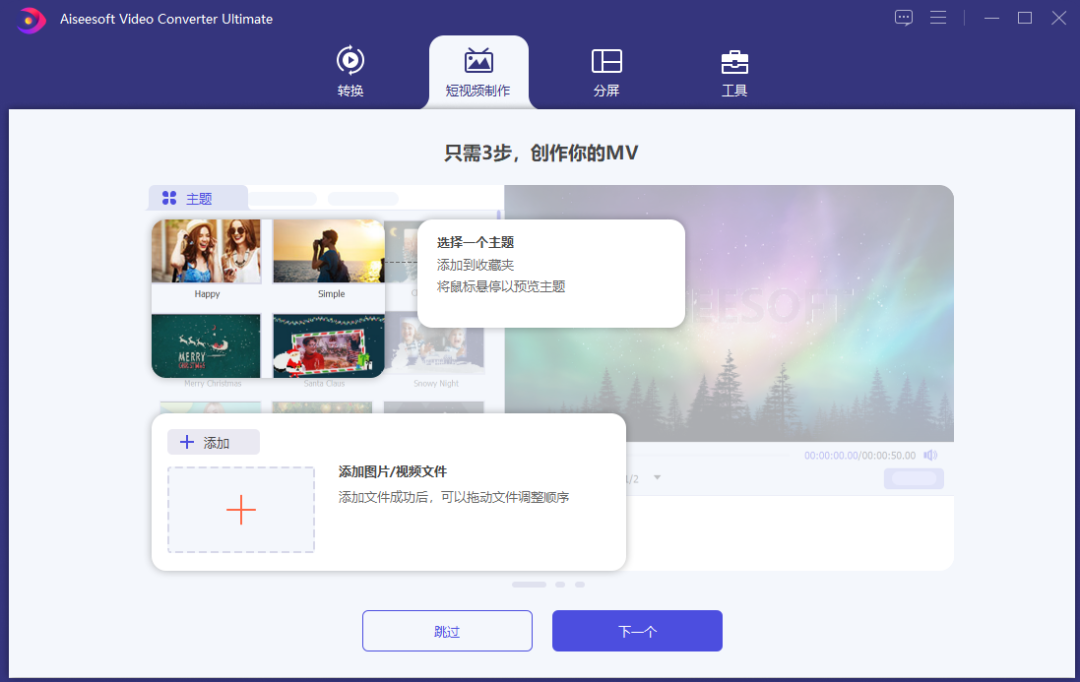The width and height of the screenshot is (1080, 682).
Task: Select the Merry Christmas theme thumbnail
Action: click(206, 346)
